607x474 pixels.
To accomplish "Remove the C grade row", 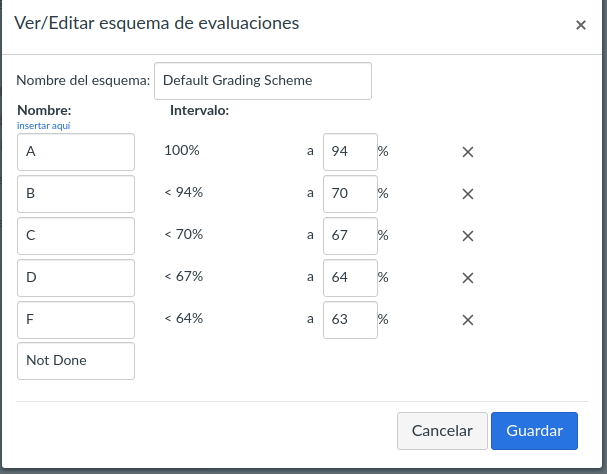I will 467,236.
